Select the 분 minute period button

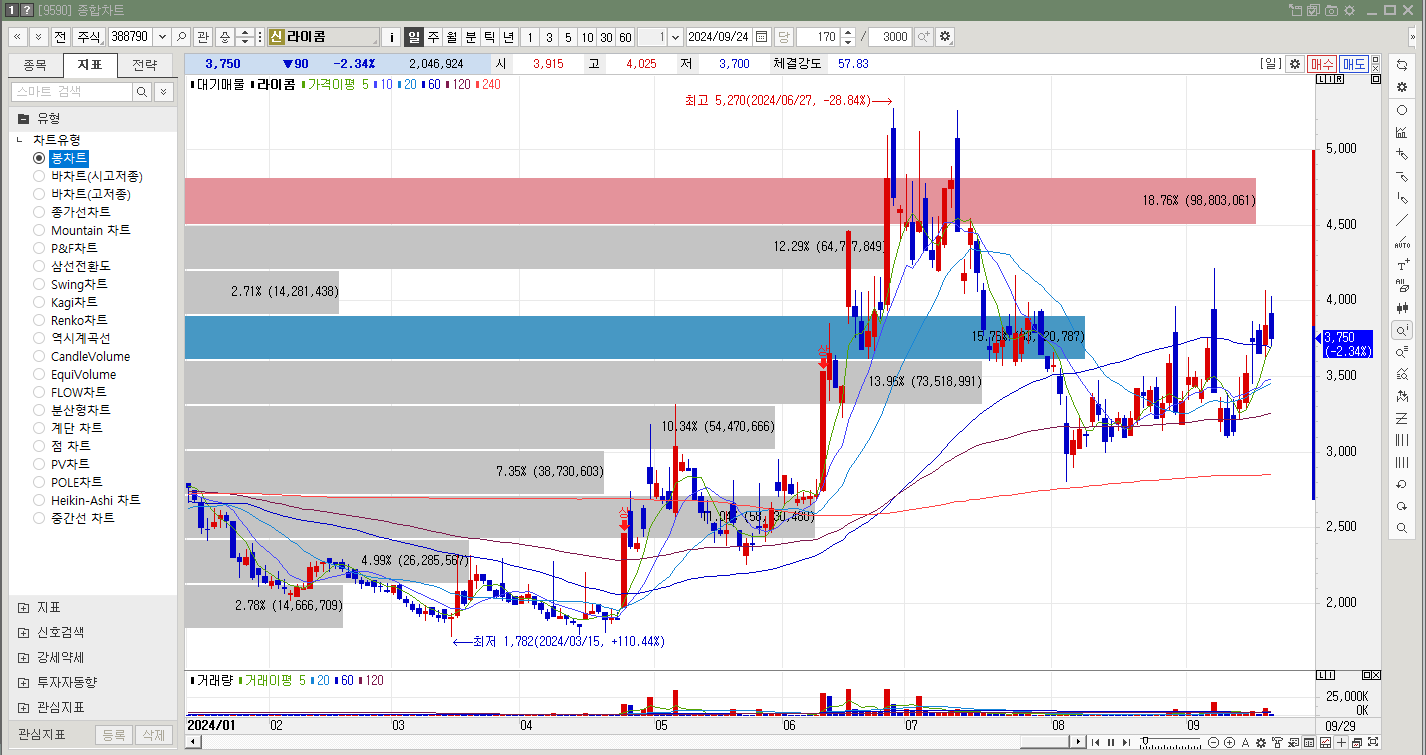[x=470, y=36]
